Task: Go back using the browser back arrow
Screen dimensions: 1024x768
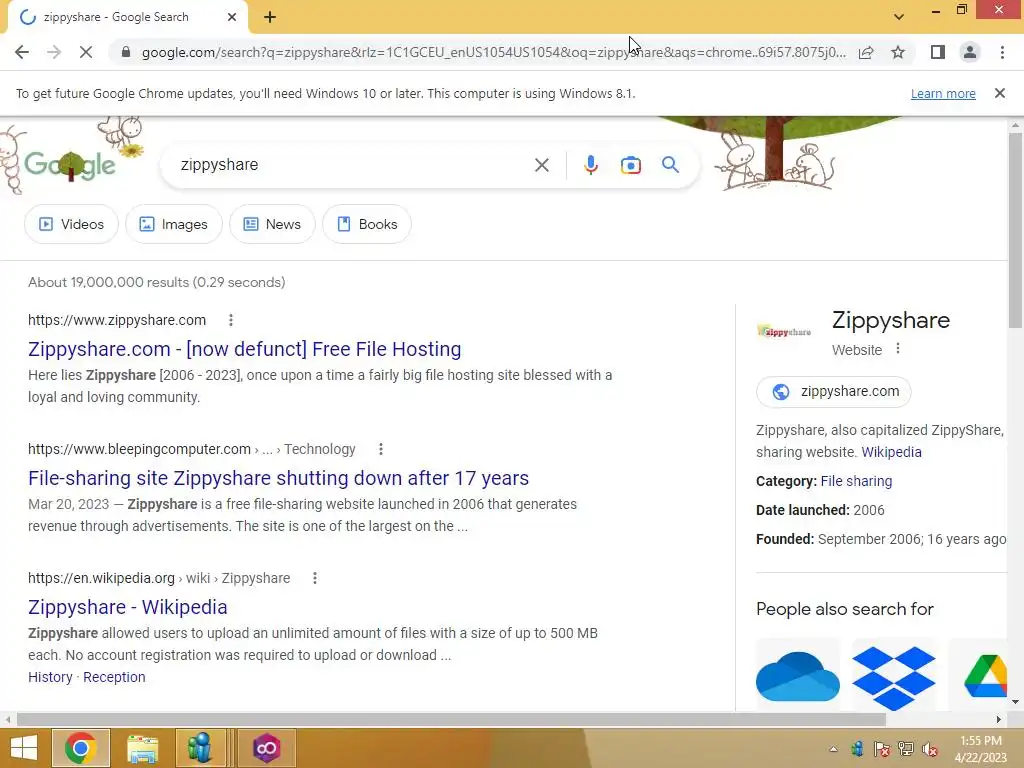Action: [x=22, y=52]
